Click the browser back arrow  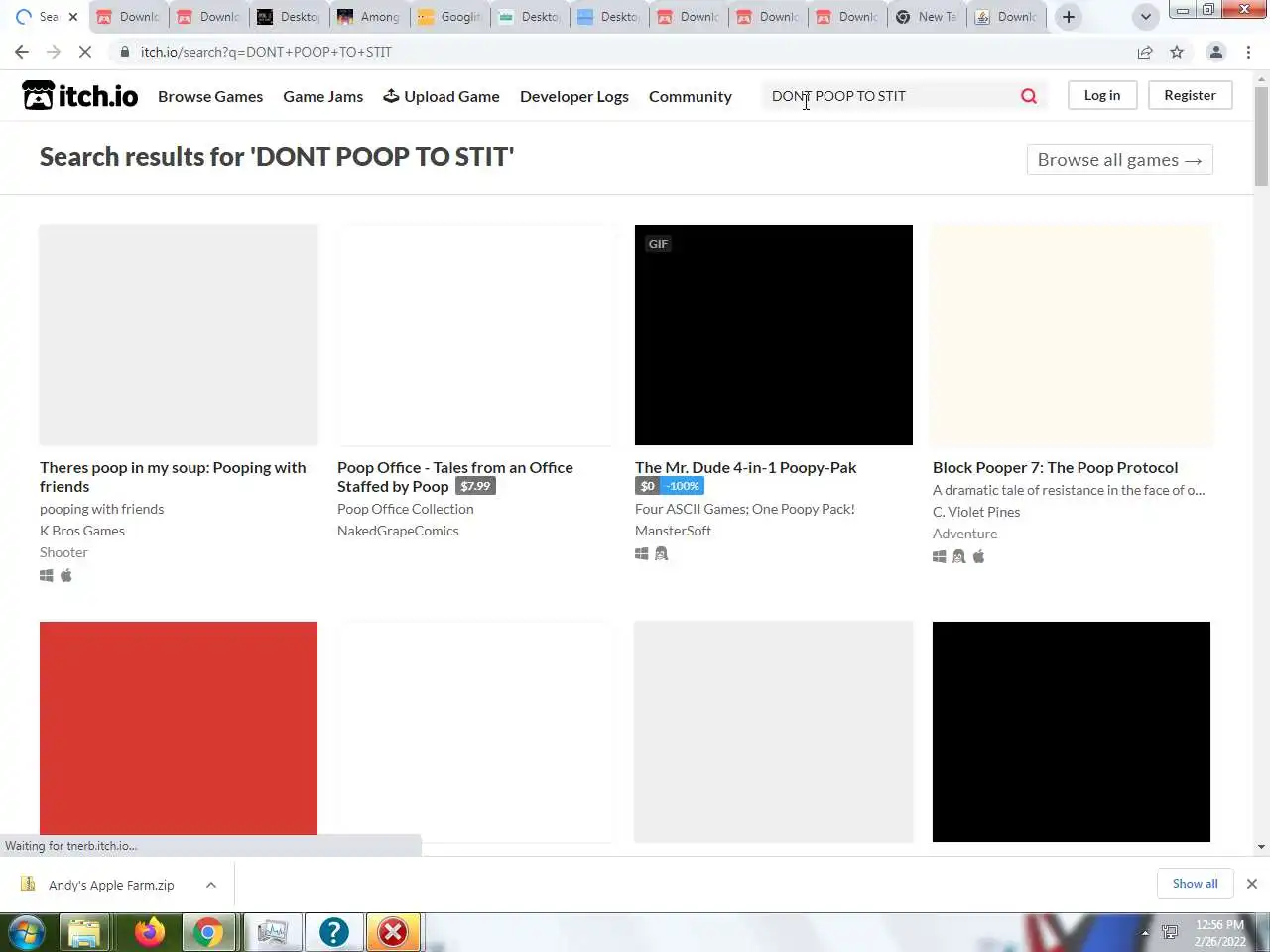(x=22, y=52)
